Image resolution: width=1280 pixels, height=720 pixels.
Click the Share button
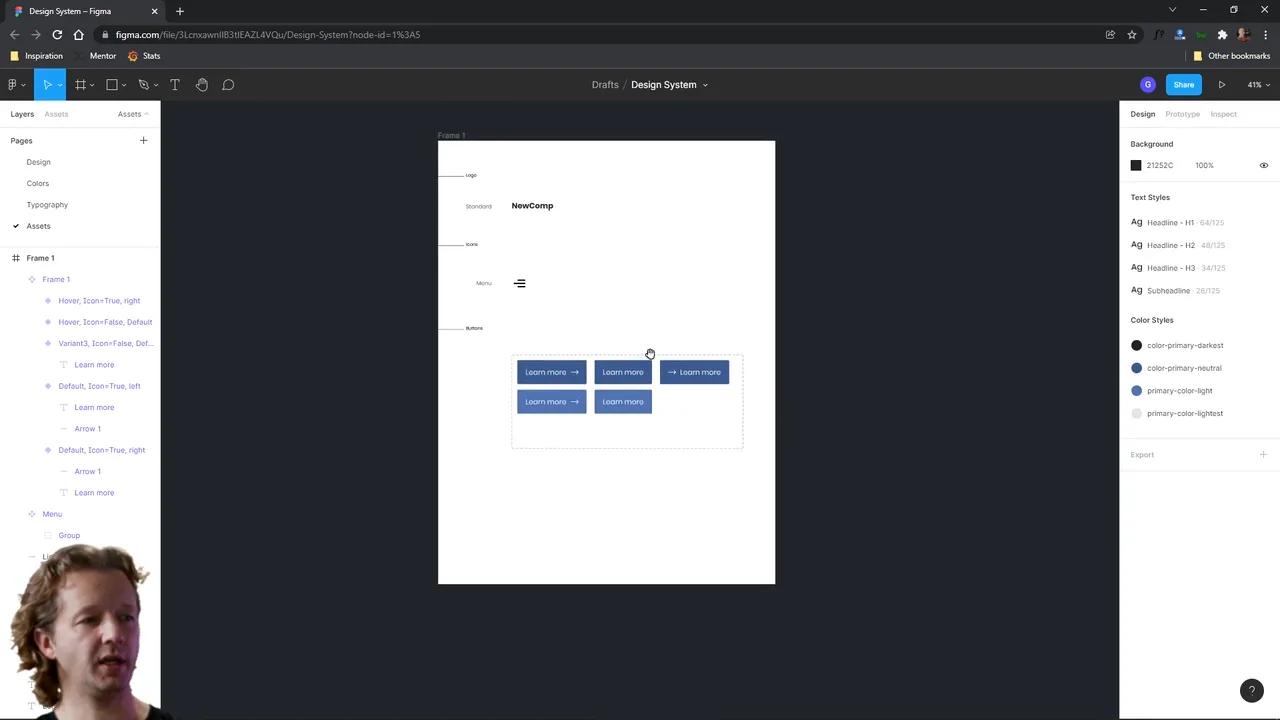click(1183, 84)
